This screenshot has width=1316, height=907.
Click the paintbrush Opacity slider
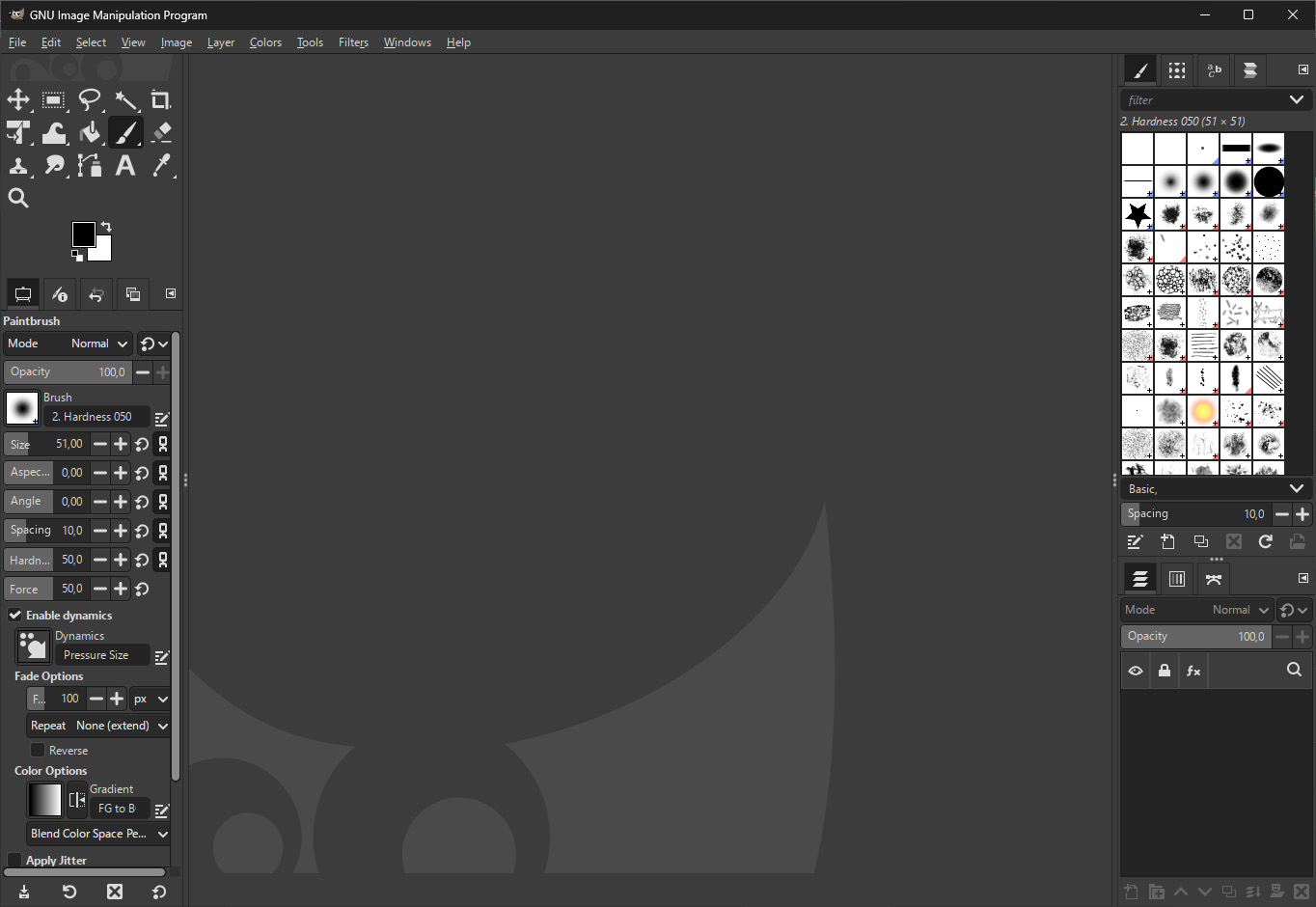pyautogui.click(x=68, y=372)
